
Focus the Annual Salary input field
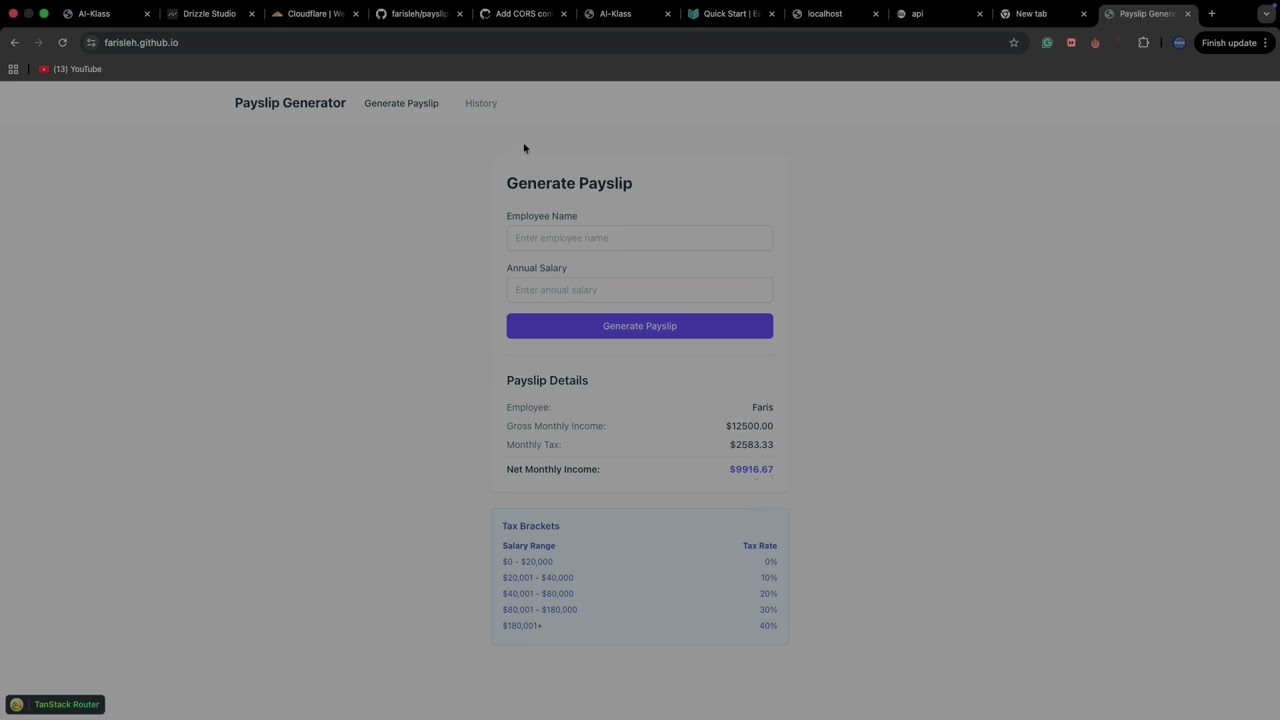coord(640,290)
